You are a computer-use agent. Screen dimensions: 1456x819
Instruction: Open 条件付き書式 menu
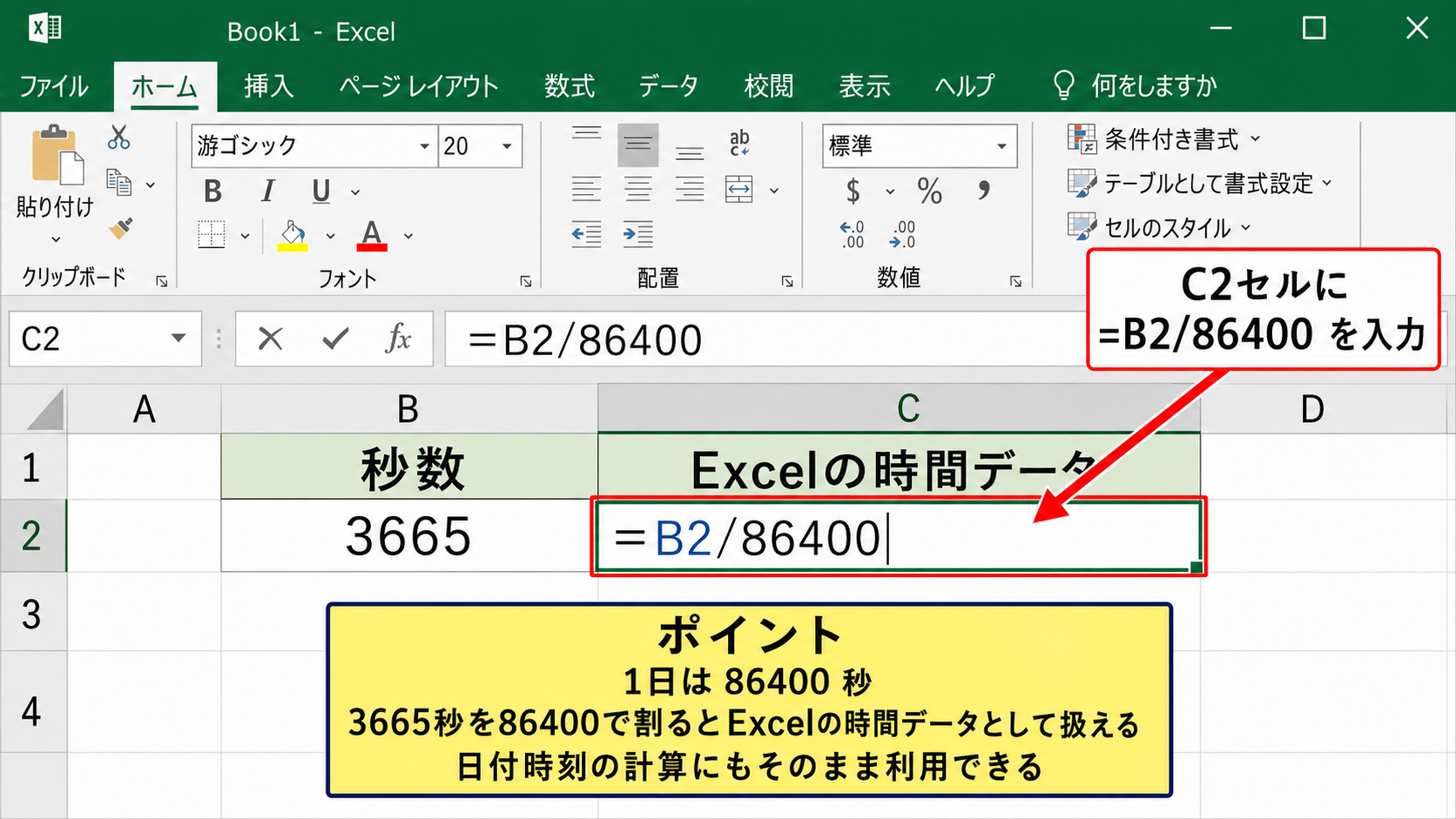(x=1164, y=138)
